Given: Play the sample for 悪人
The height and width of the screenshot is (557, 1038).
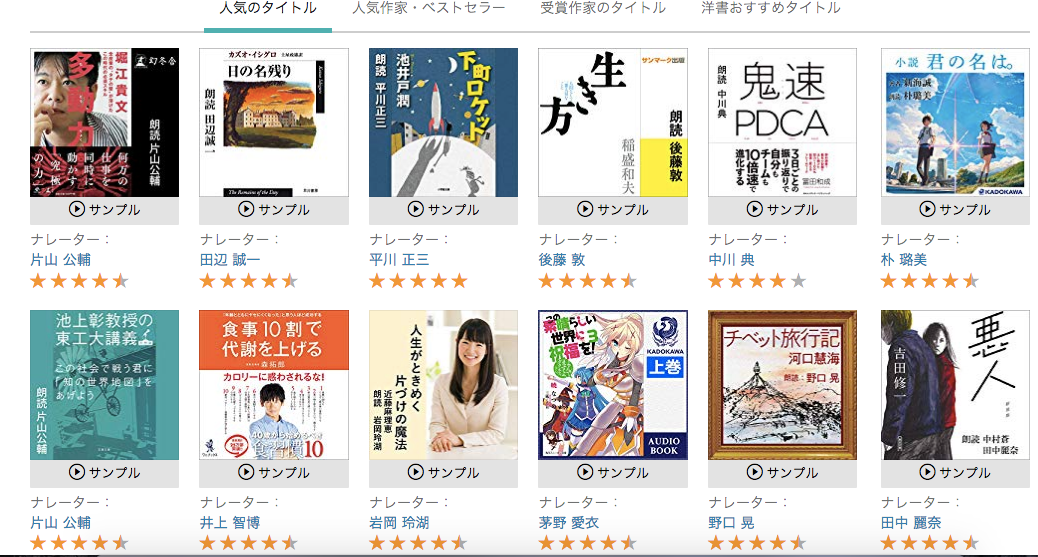Looking at the screenshot, I should (955, 473).
